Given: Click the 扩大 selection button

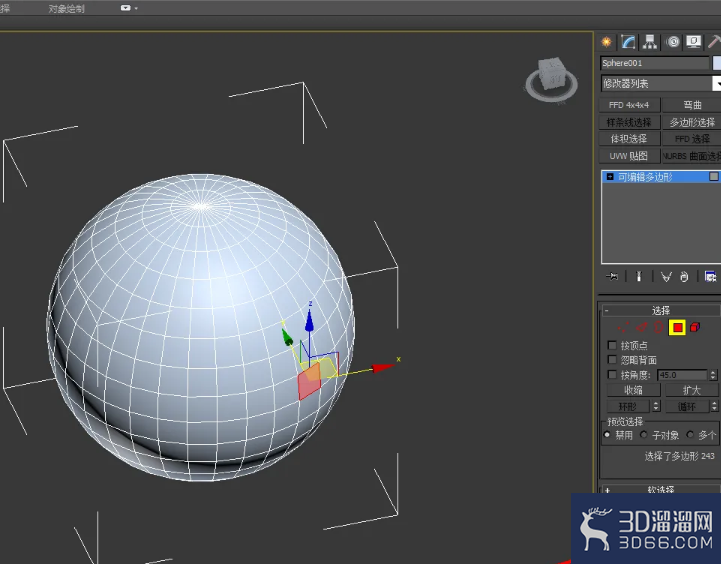Looking at the screenshot, I should click(x=692, y=390).
